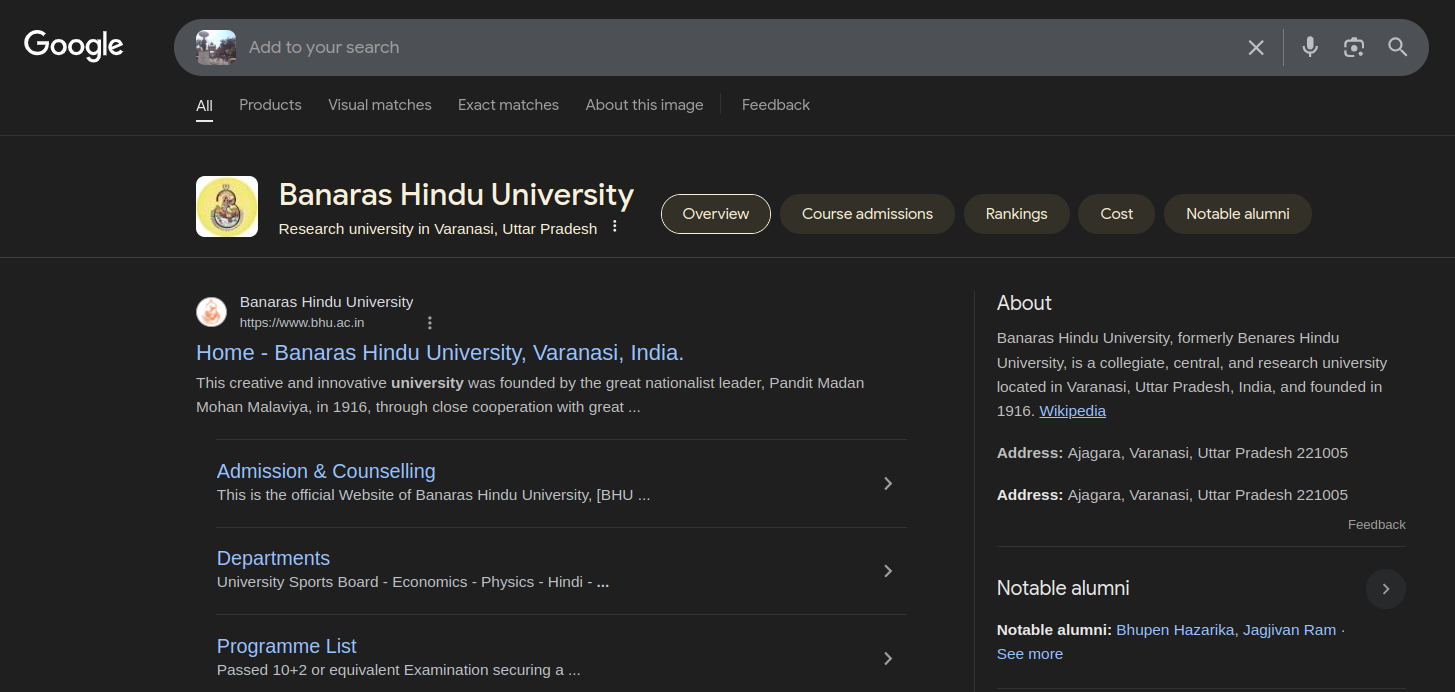1455x692 pixels.
Task: Expand the Programme List row chevron
Action: 887,658
